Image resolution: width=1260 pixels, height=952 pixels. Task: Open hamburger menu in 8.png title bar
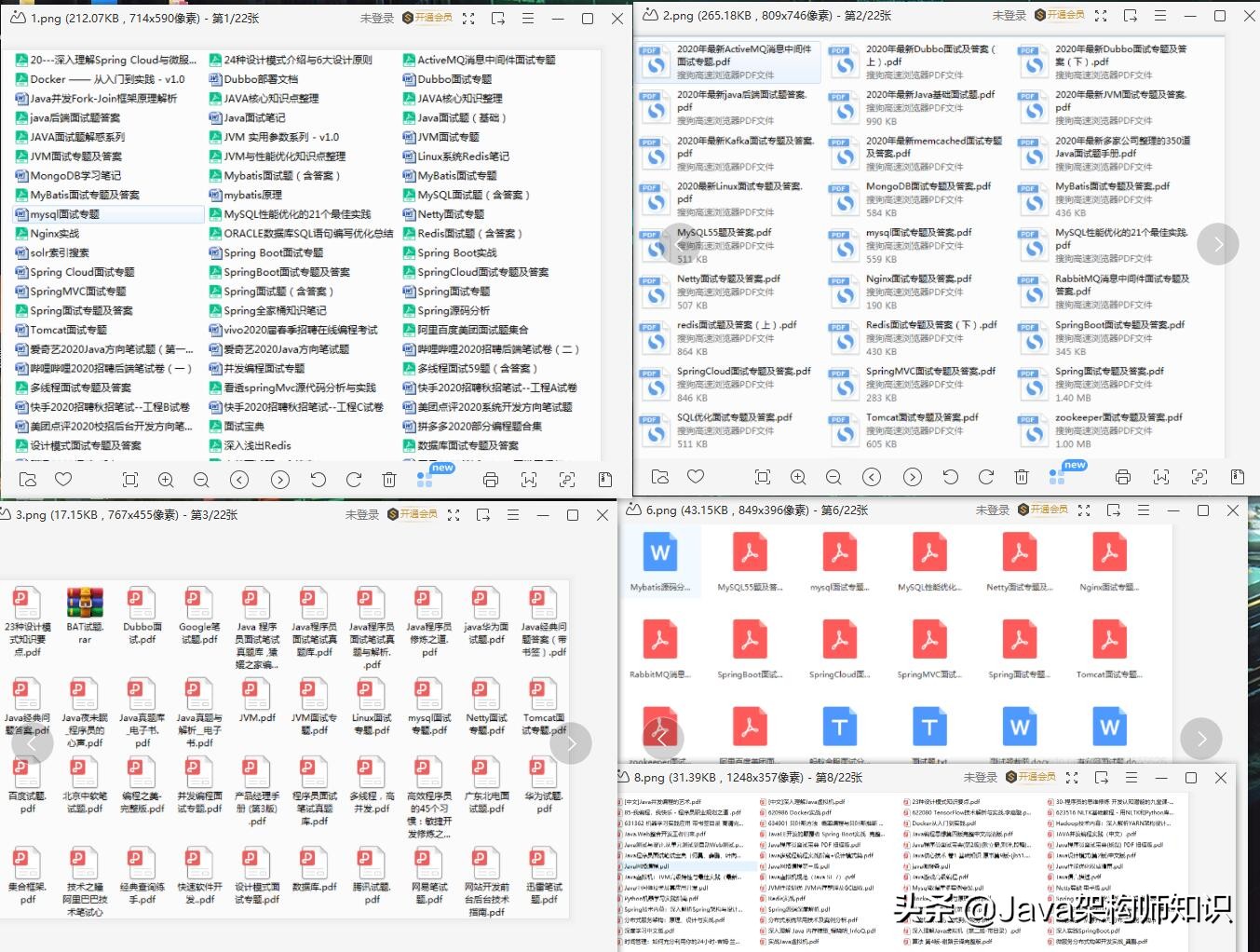click(x=1131, y=777)
